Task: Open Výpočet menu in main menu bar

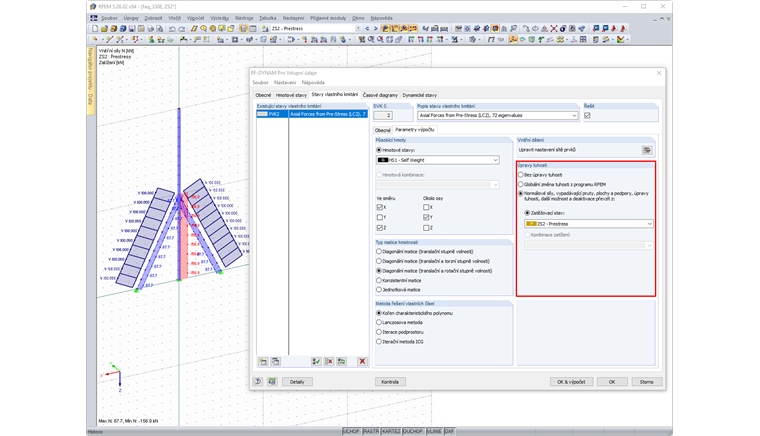Action: point(196,18)
